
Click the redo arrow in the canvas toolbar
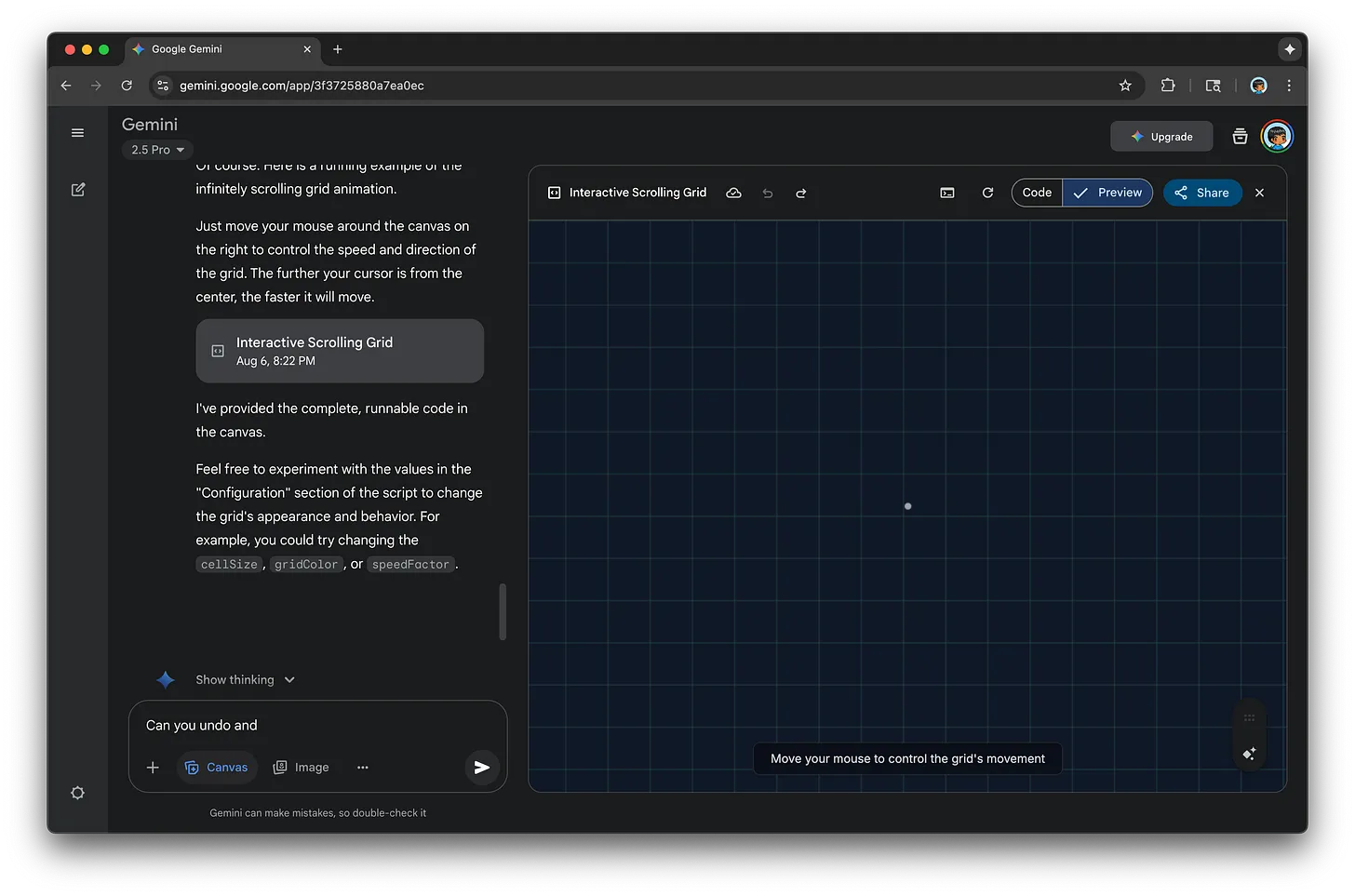tap(801, 194)
